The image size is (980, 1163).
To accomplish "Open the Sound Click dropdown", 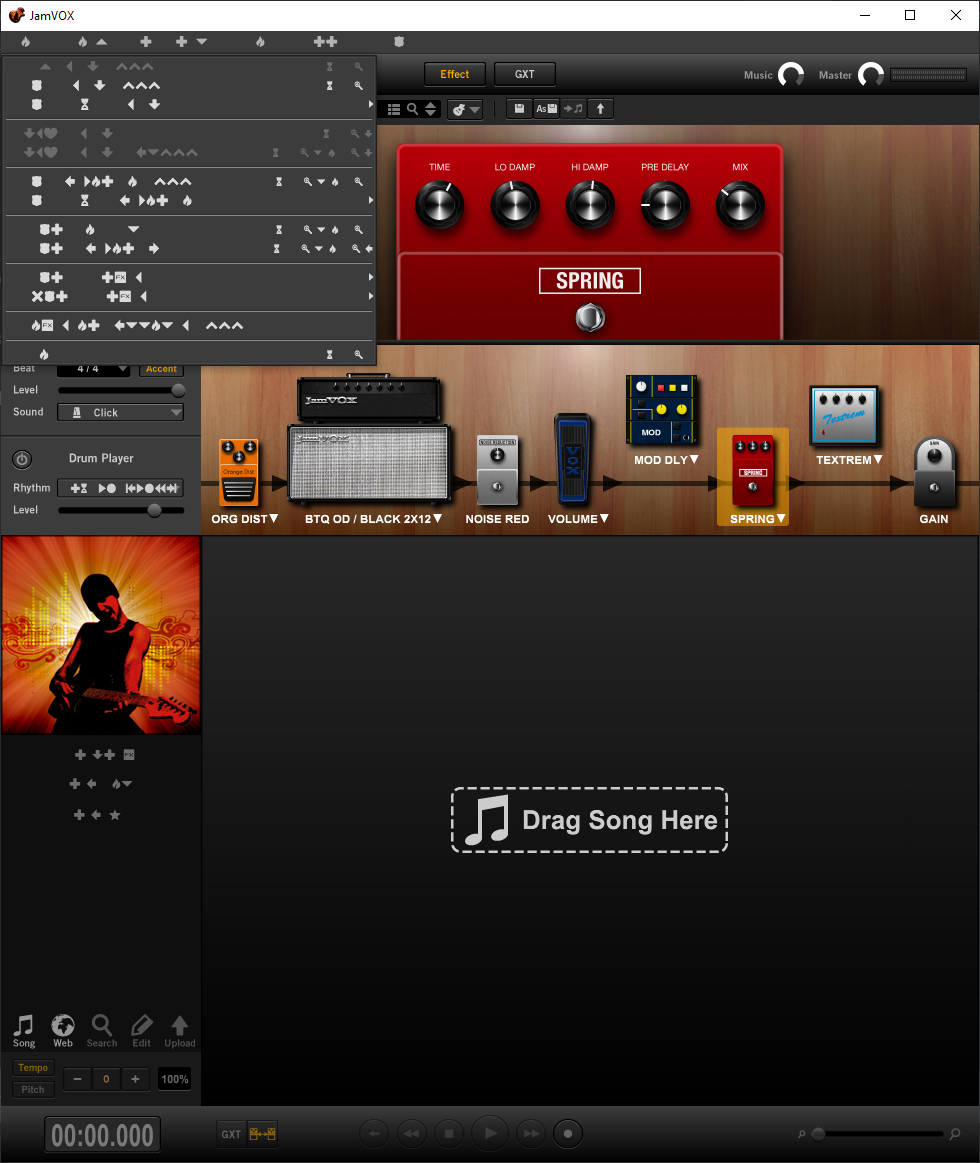I will tap(120, 412).
